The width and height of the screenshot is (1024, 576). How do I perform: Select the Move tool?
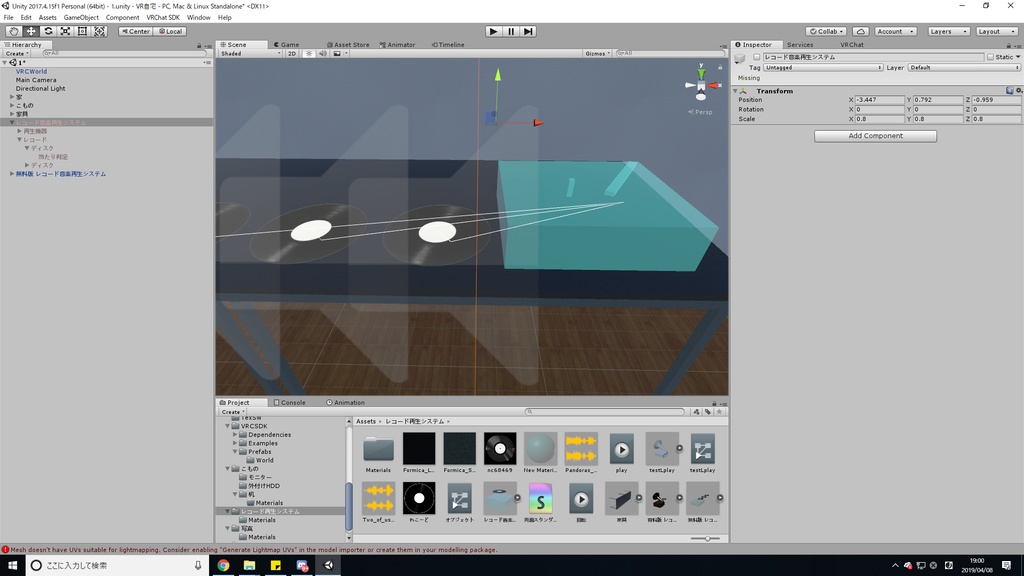pos(31,31)
